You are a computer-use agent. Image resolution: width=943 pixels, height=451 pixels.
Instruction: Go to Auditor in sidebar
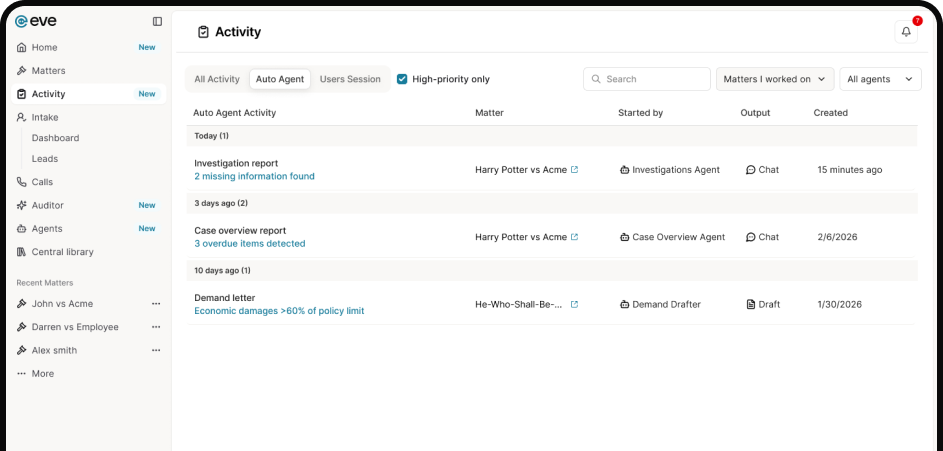(47, 205)
